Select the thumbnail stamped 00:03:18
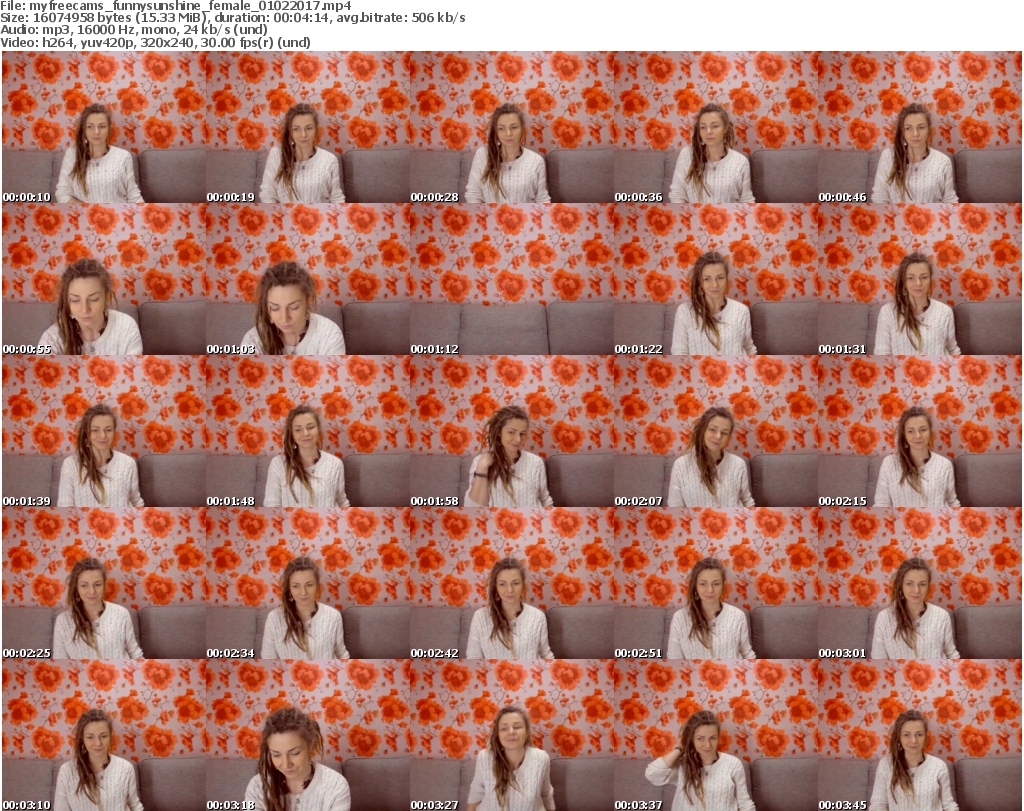 [308, 735]
